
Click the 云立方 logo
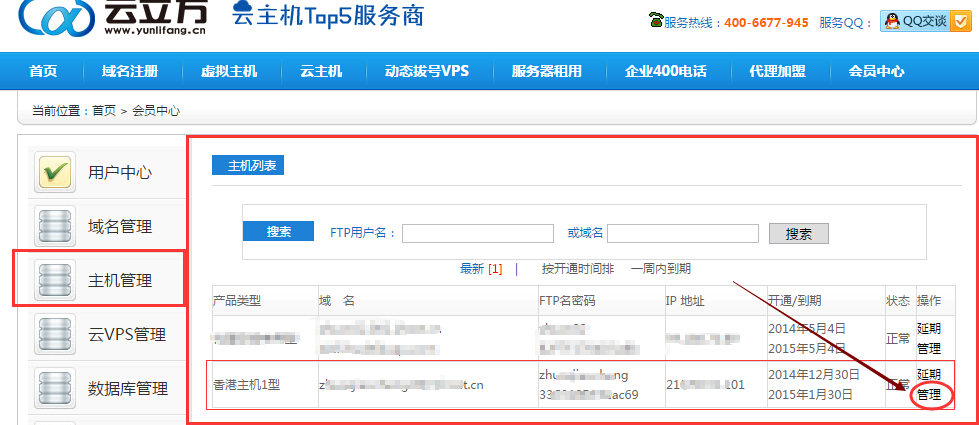coord(114,17)
